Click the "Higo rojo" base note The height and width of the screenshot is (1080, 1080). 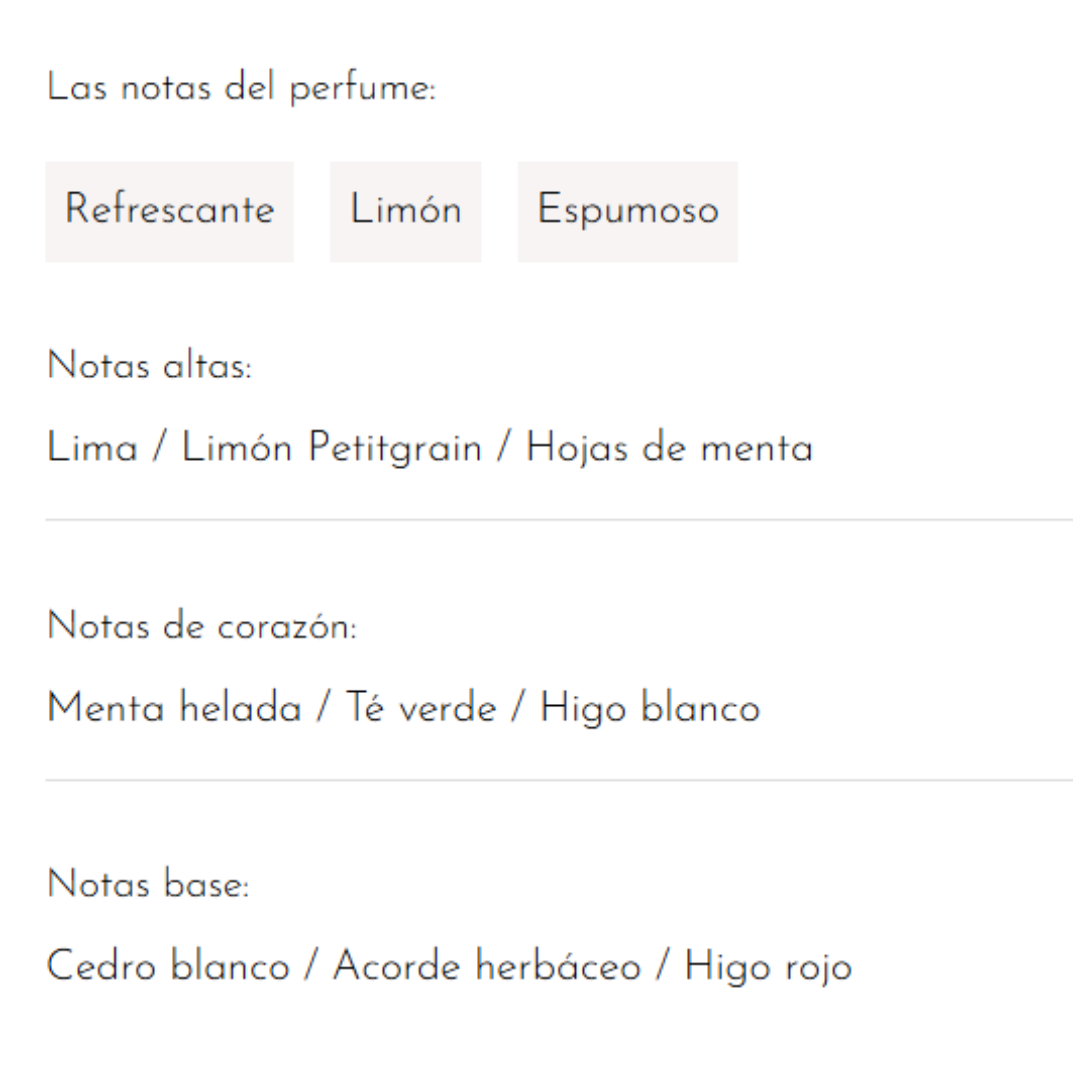pos(768,967)
